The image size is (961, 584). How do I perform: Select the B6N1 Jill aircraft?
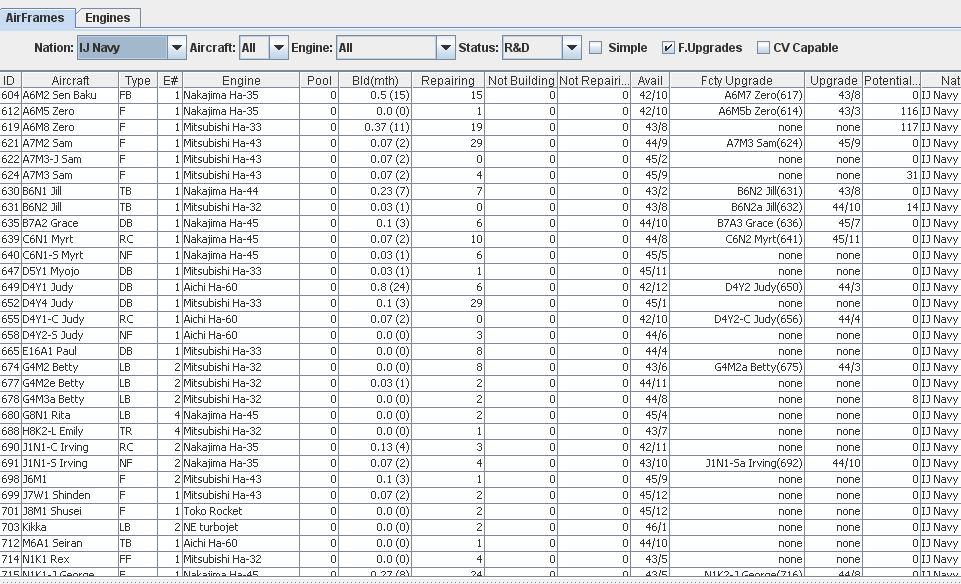point(70,191)
